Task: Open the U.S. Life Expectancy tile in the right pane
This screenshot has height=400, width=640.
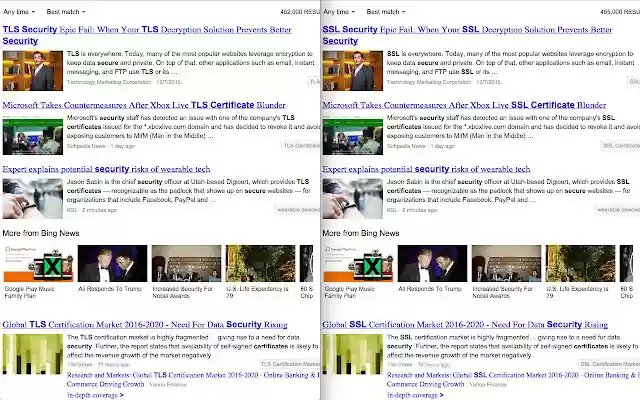Action: [580, 272]
